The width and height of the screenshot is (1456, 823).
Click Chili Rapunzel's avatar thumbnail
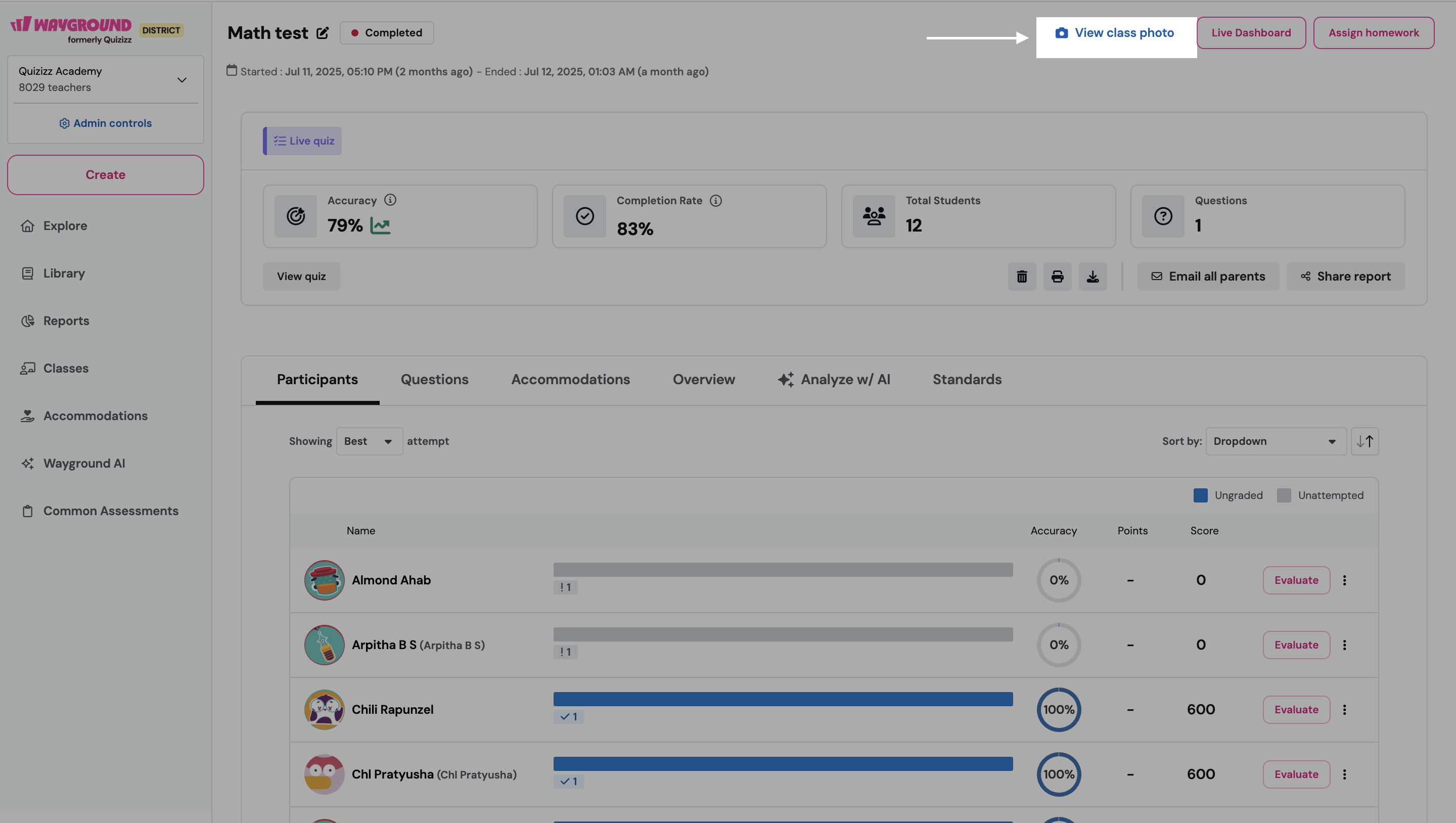click(x=324, y=709)
